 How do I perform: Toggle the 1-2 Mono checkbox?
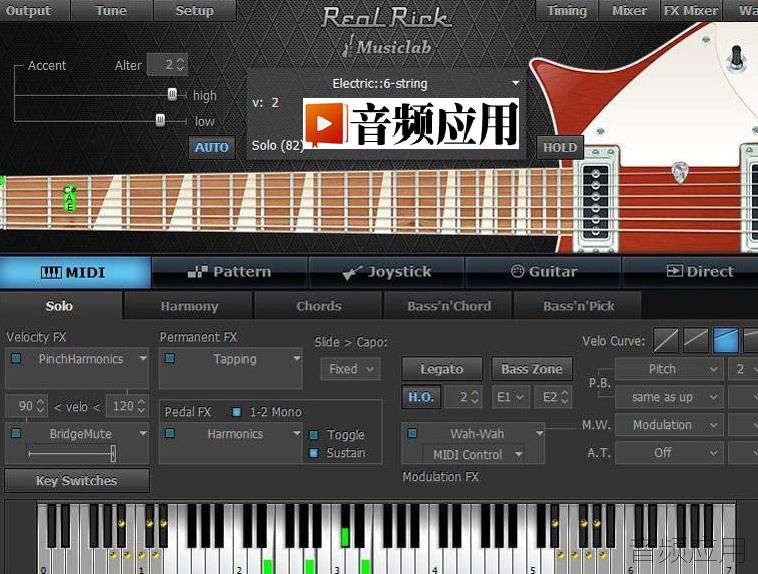(x=236, y=412)
